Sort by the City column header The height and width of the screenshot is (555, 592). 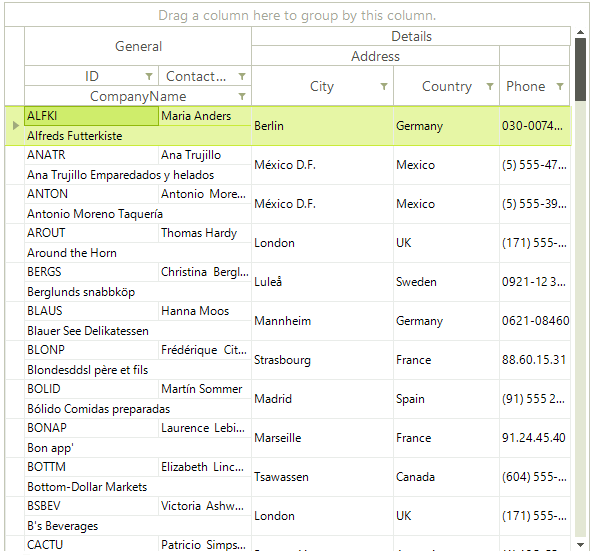322,86
